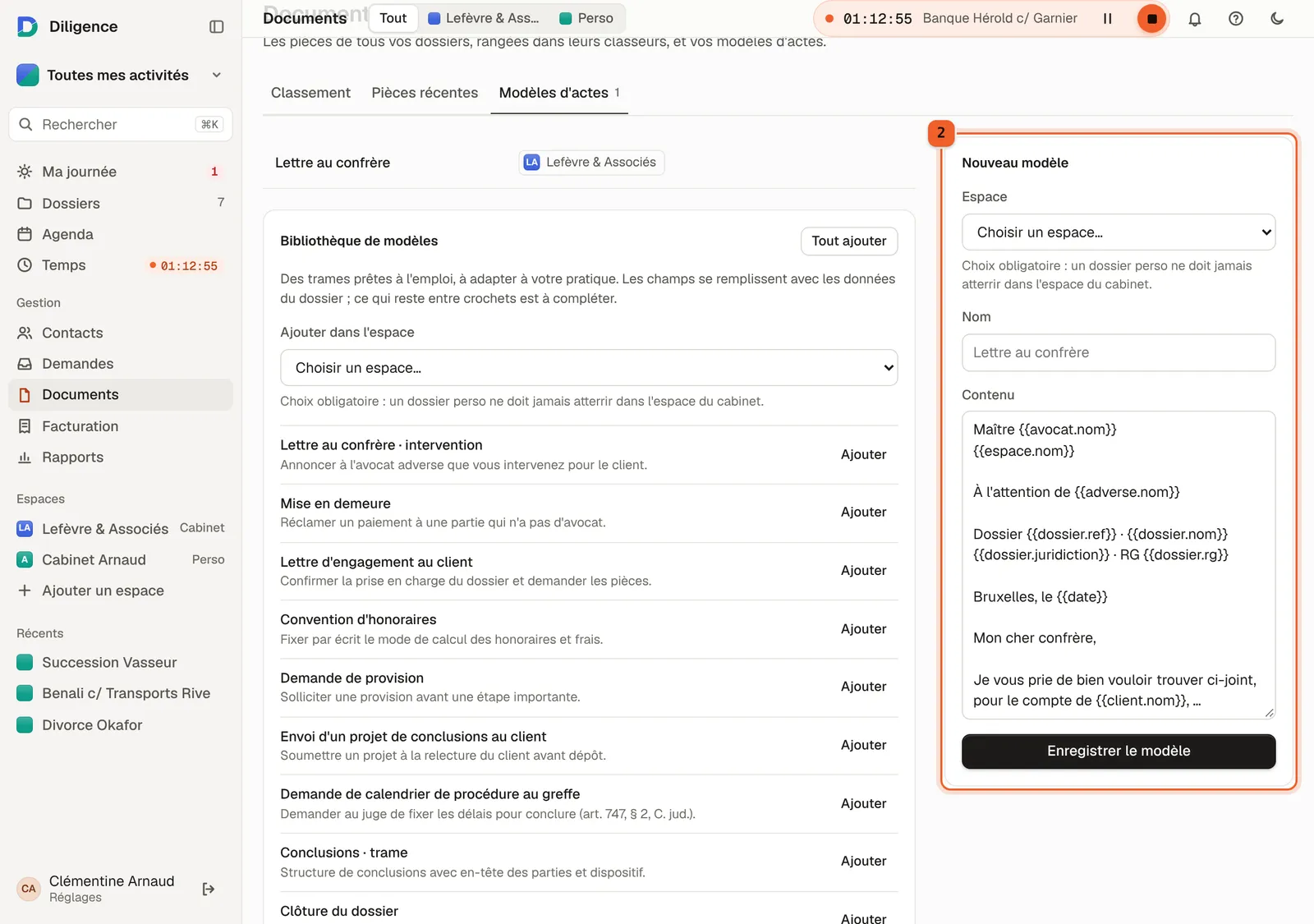The image size is (1314, 924).
Task: Add Lettre d'engagement au client template
Action: pyautogui.click(x=863, y=570)
